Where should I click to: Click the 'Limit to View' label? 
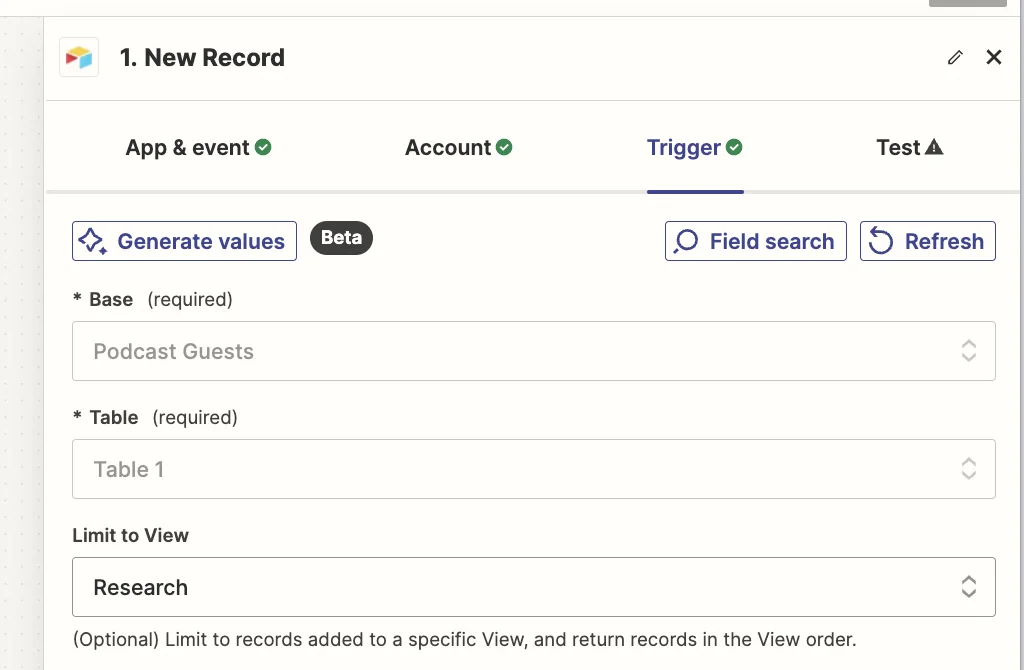coord(131,535)
